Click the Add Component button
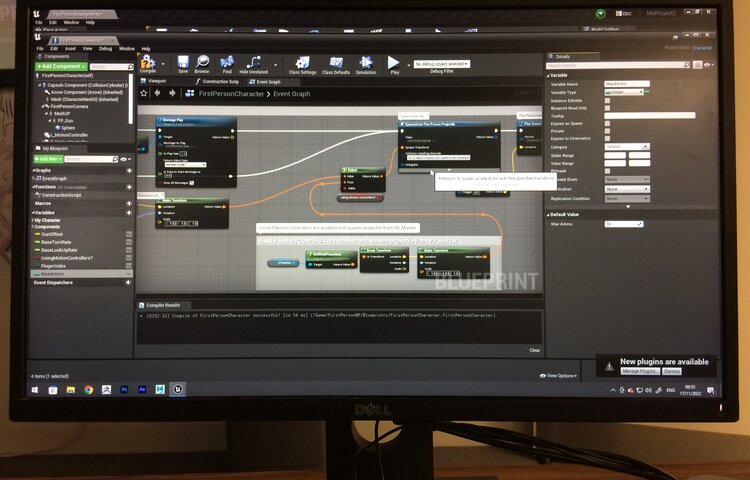This screenshot has width=750, height=480. [61, 66]
